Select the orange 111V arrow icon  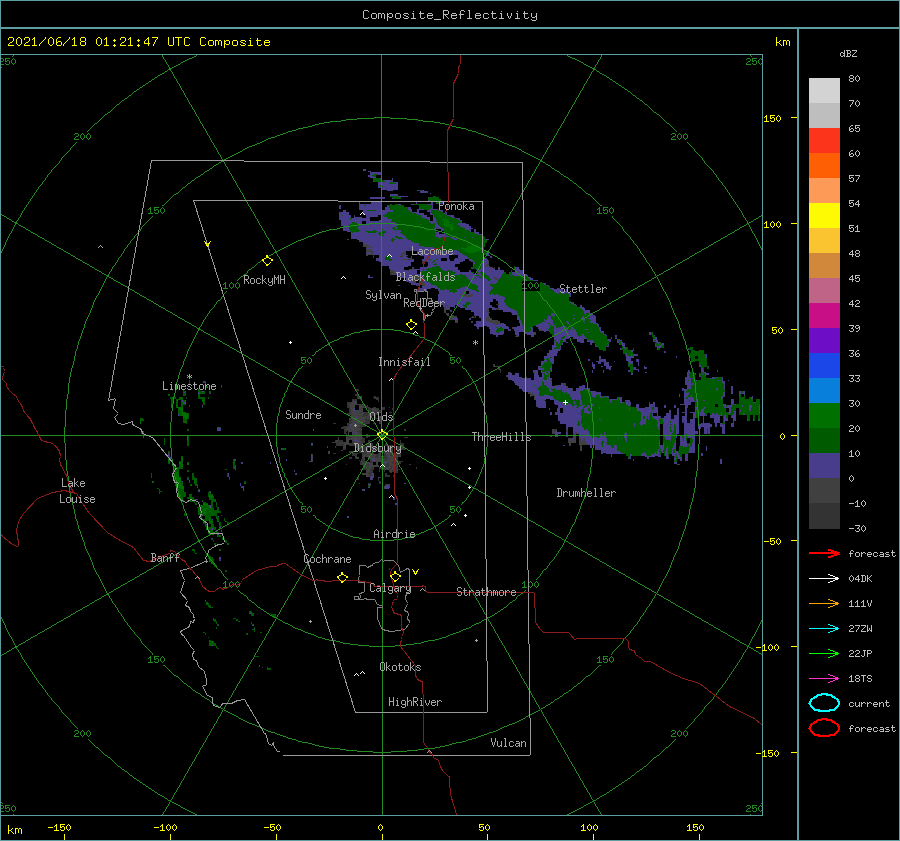tap(824, 603)
